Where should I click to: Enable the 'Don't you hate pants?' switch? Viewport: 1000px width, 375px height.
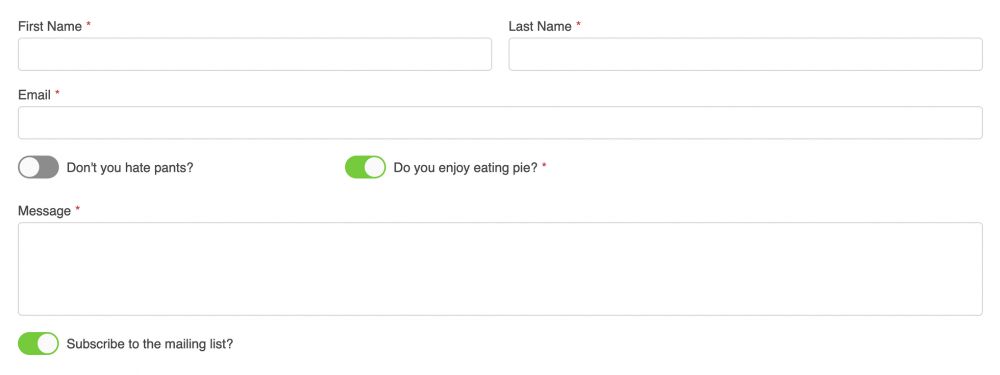(38, 168)
